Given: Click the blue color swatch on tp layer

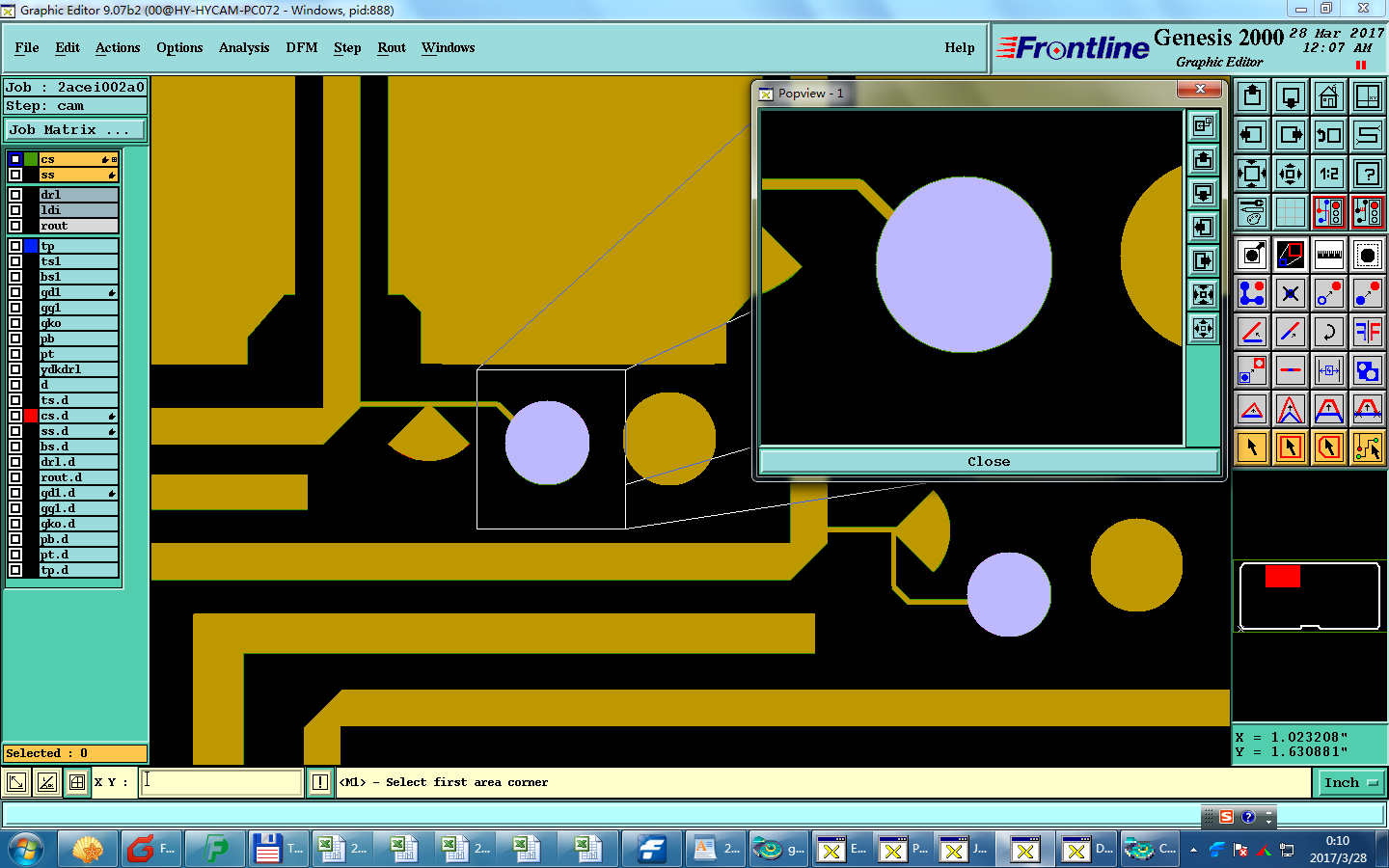Looking at the screenshot, I should click(x=31, y=246).
